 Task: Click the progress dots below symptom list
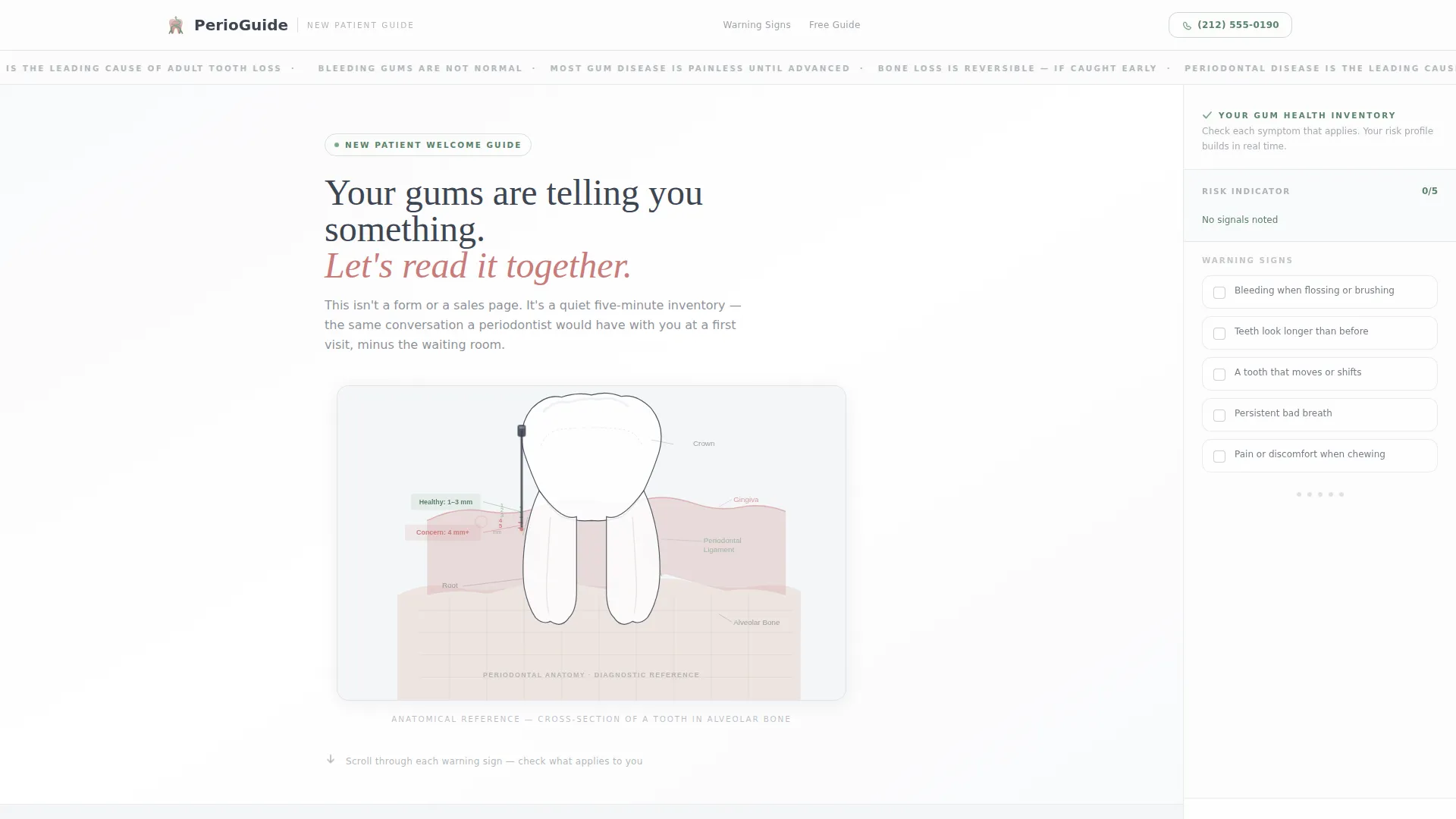coord(1319,494)
